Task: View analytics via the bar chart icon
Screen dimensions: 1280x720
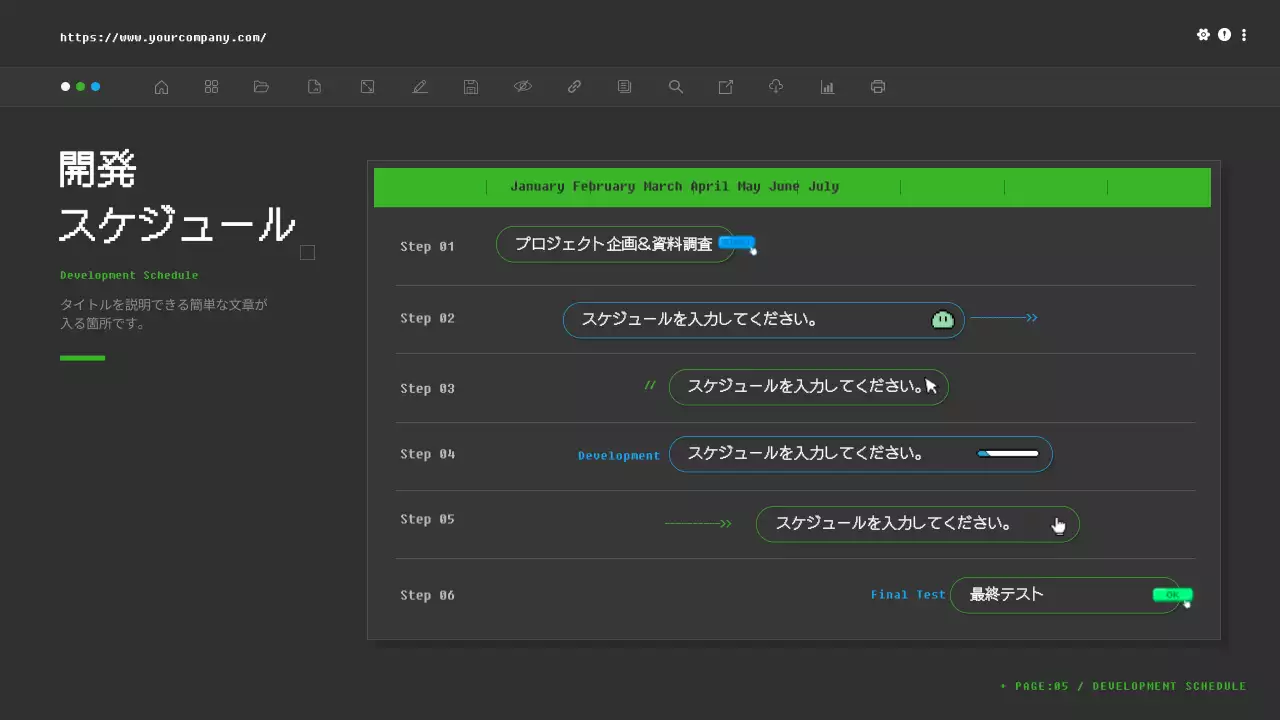Action: [827, 86]
